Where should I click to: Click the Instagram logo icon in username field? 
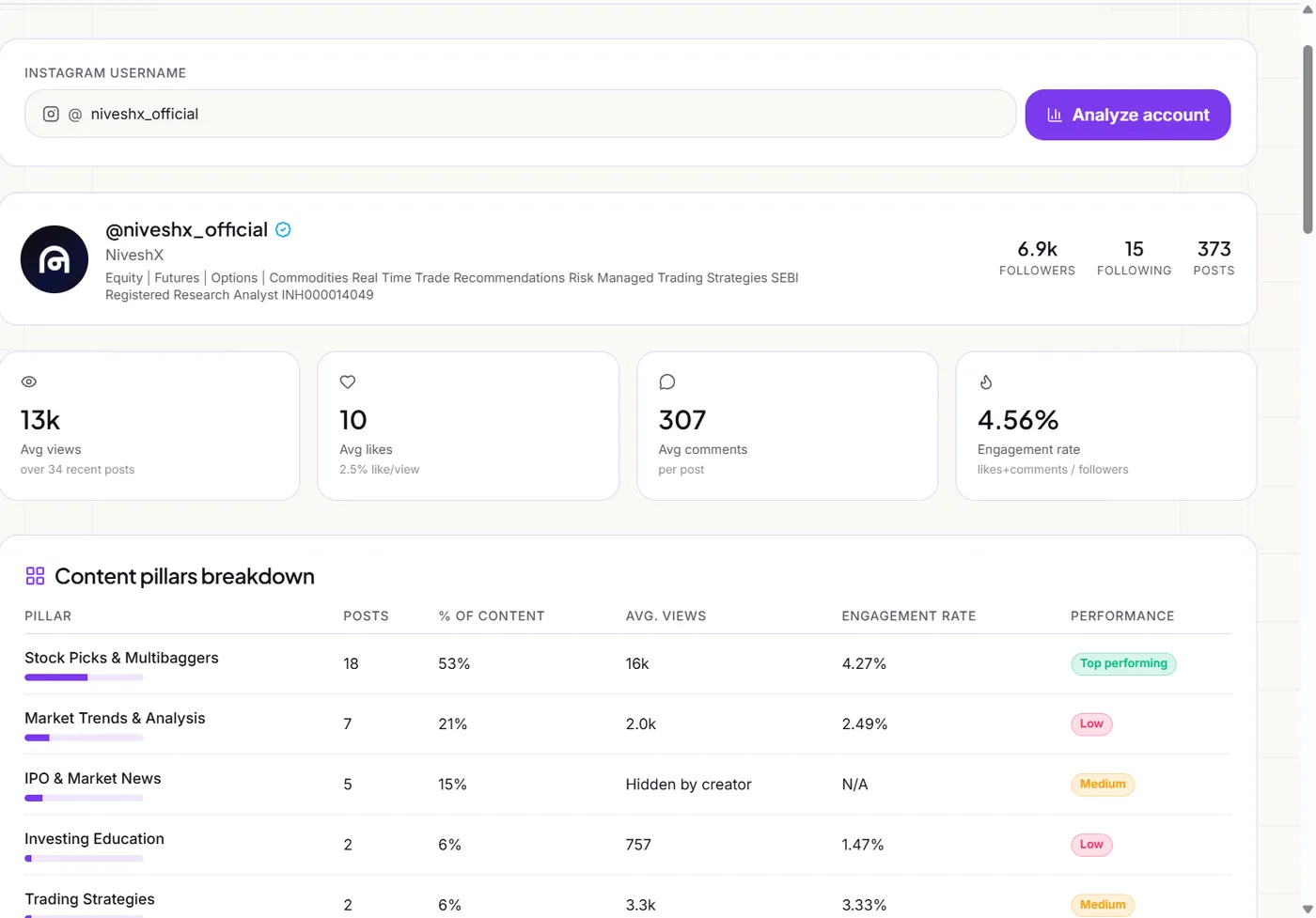51,114
